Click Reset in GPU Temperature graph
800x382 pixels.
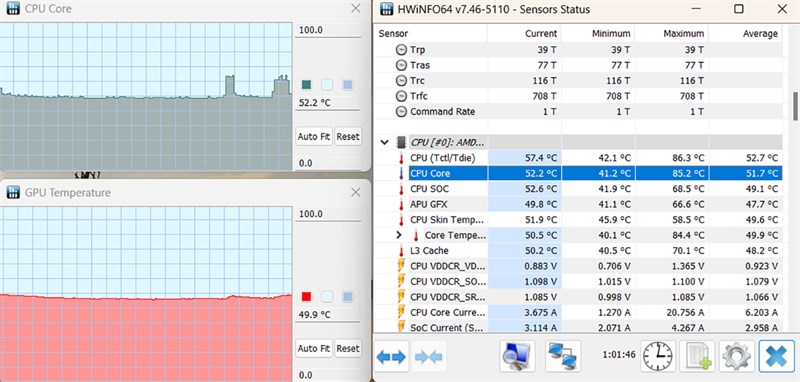(x=348, y=349)
